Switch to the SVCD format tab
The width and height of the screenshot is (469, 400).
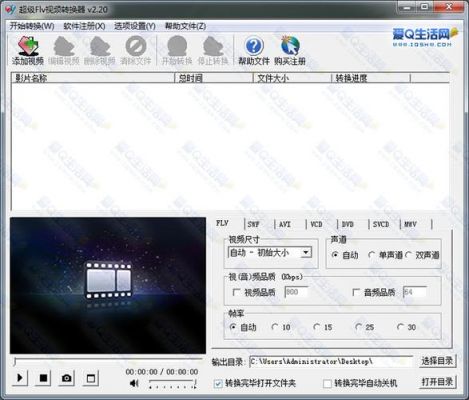[381, 224]
